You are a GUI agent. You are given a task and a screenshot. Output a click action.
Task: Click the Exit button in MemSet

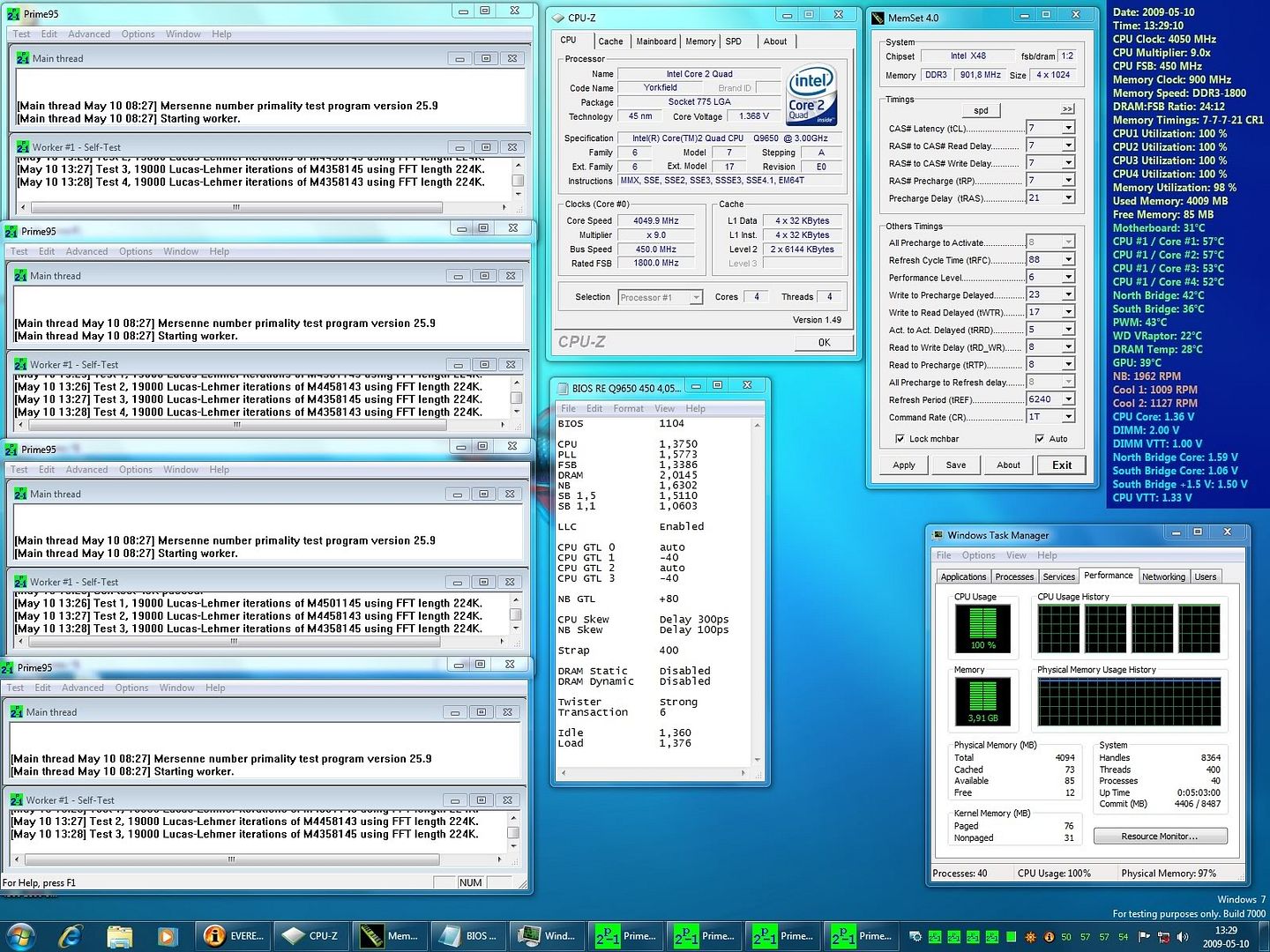(x=1062, y=465)
